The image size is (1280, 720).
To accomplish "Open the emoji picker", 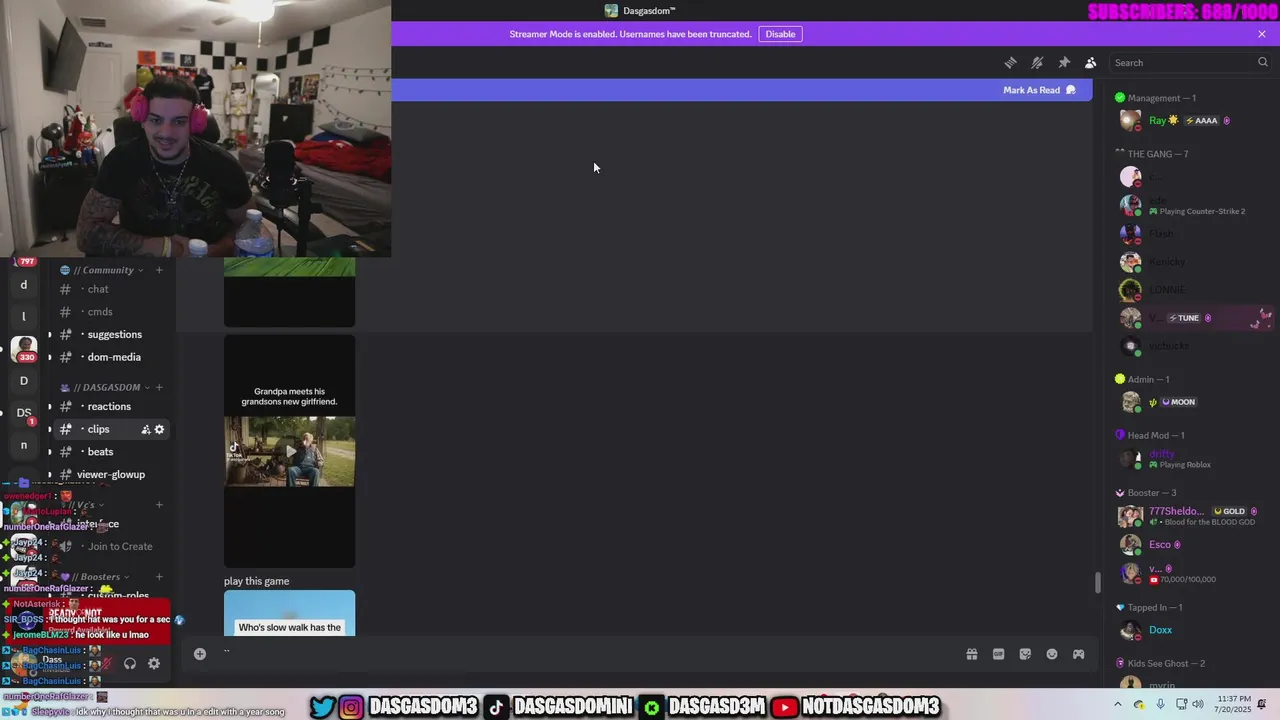I will 1052,654.
